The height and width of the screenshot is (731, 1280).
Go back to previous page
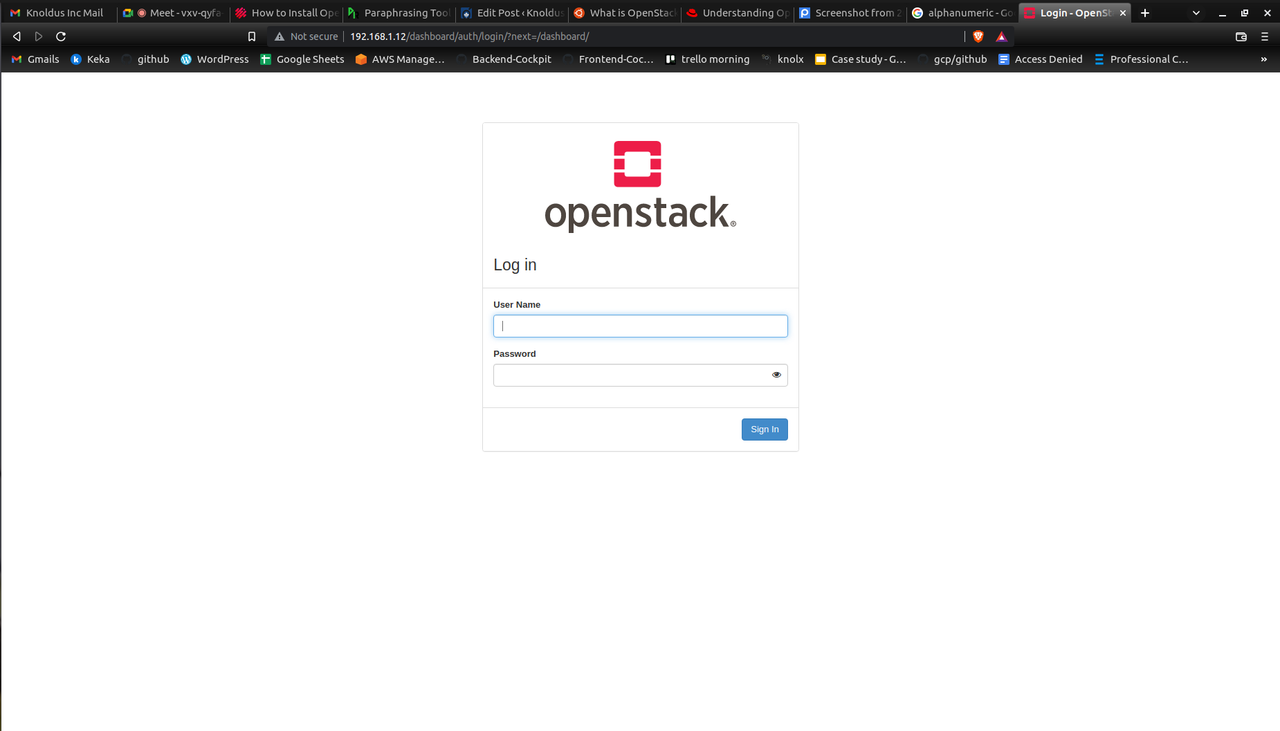coord(16,36)
